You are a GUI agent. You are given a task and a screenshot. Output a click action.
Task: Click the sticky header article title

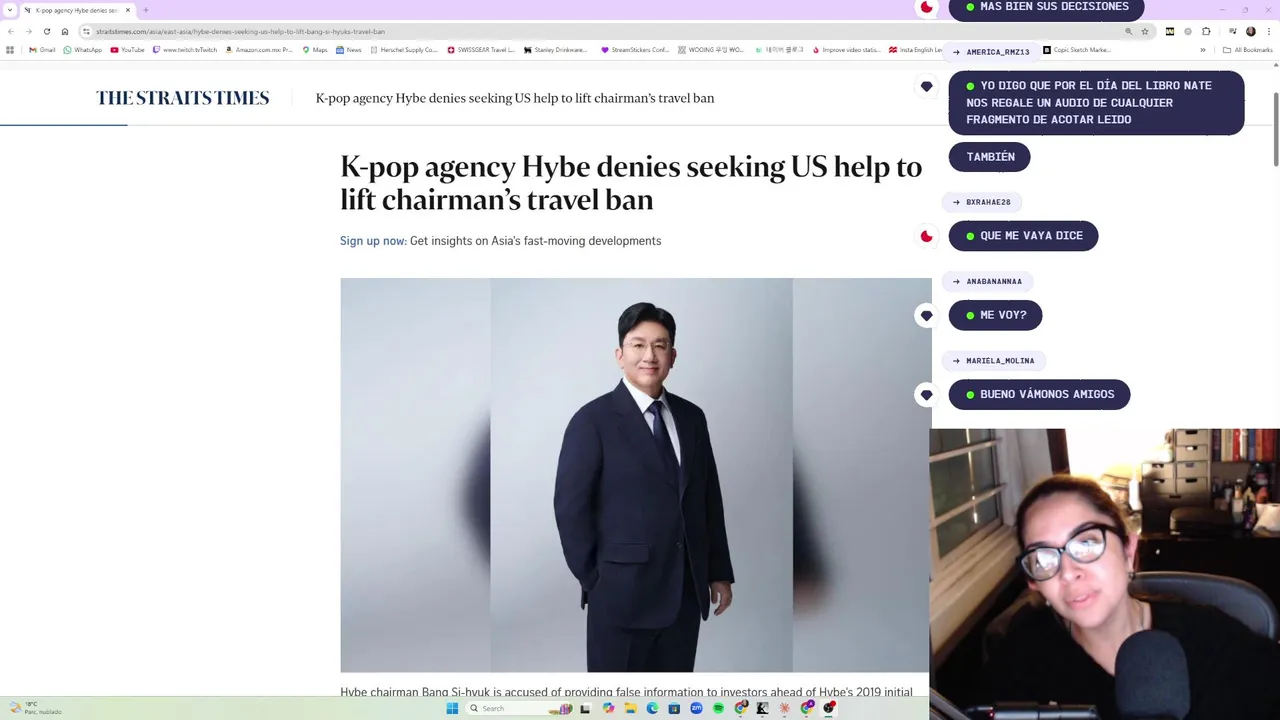[515, 98]
